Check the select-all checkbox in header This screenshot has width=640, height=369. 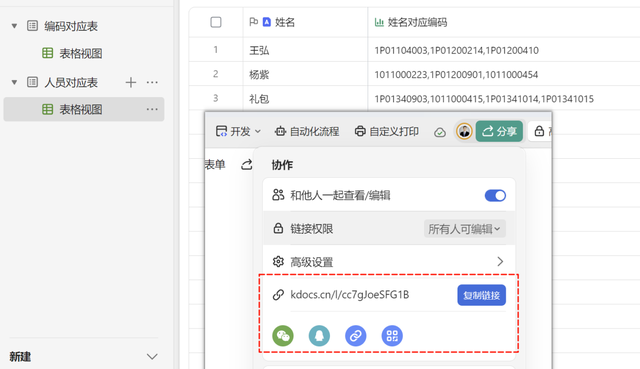pyautogui.click(x=216, y=22)
